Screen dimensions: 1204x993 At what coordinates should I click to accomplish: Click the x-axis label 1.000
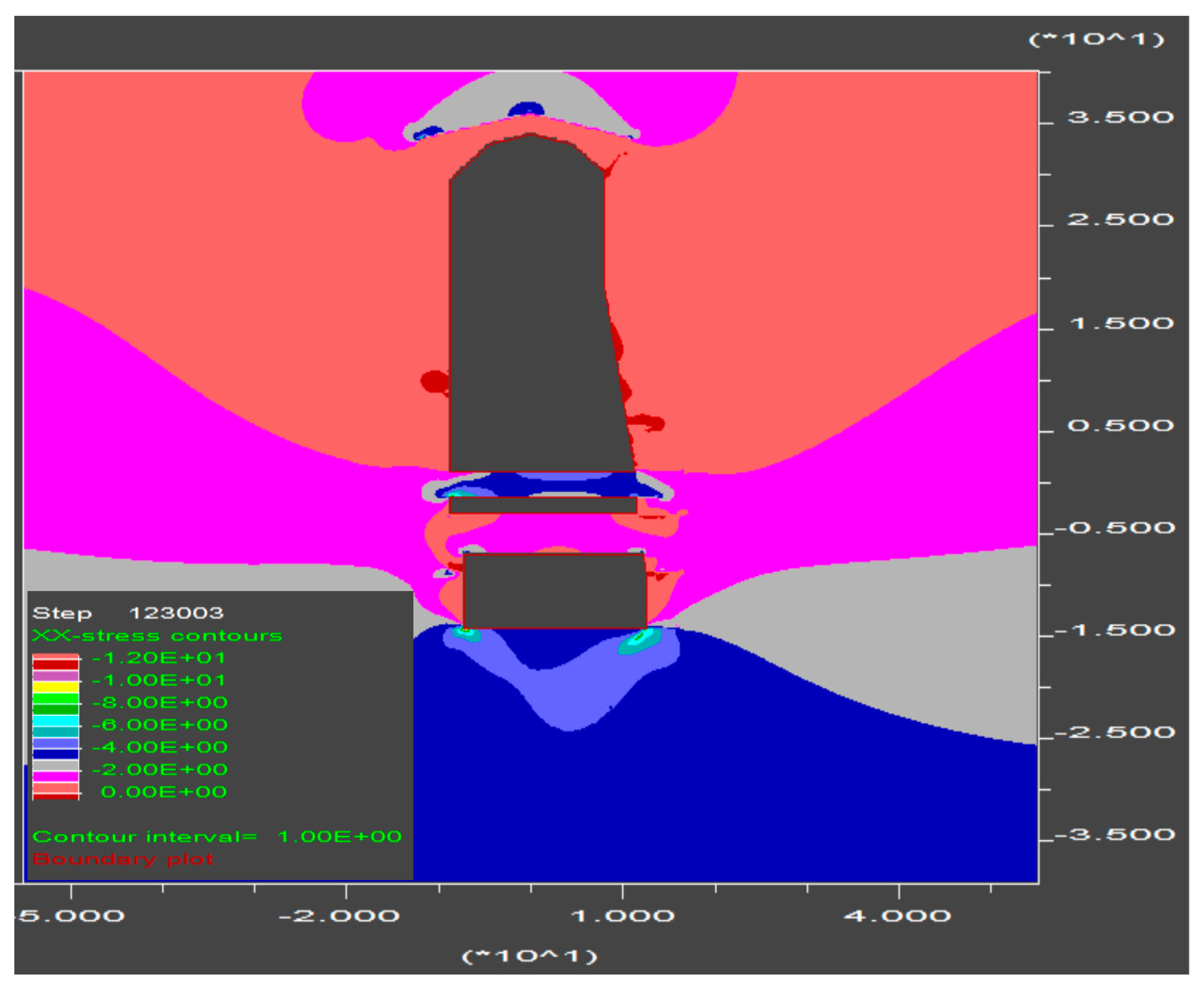[x=623, y=917]
